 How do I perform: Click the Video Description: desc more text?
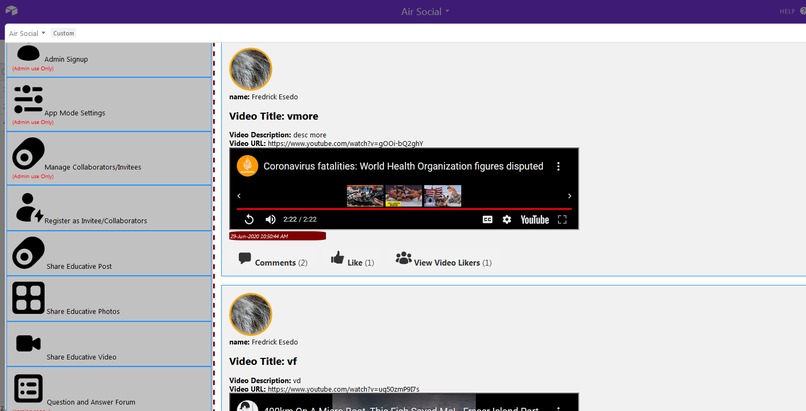278,135
